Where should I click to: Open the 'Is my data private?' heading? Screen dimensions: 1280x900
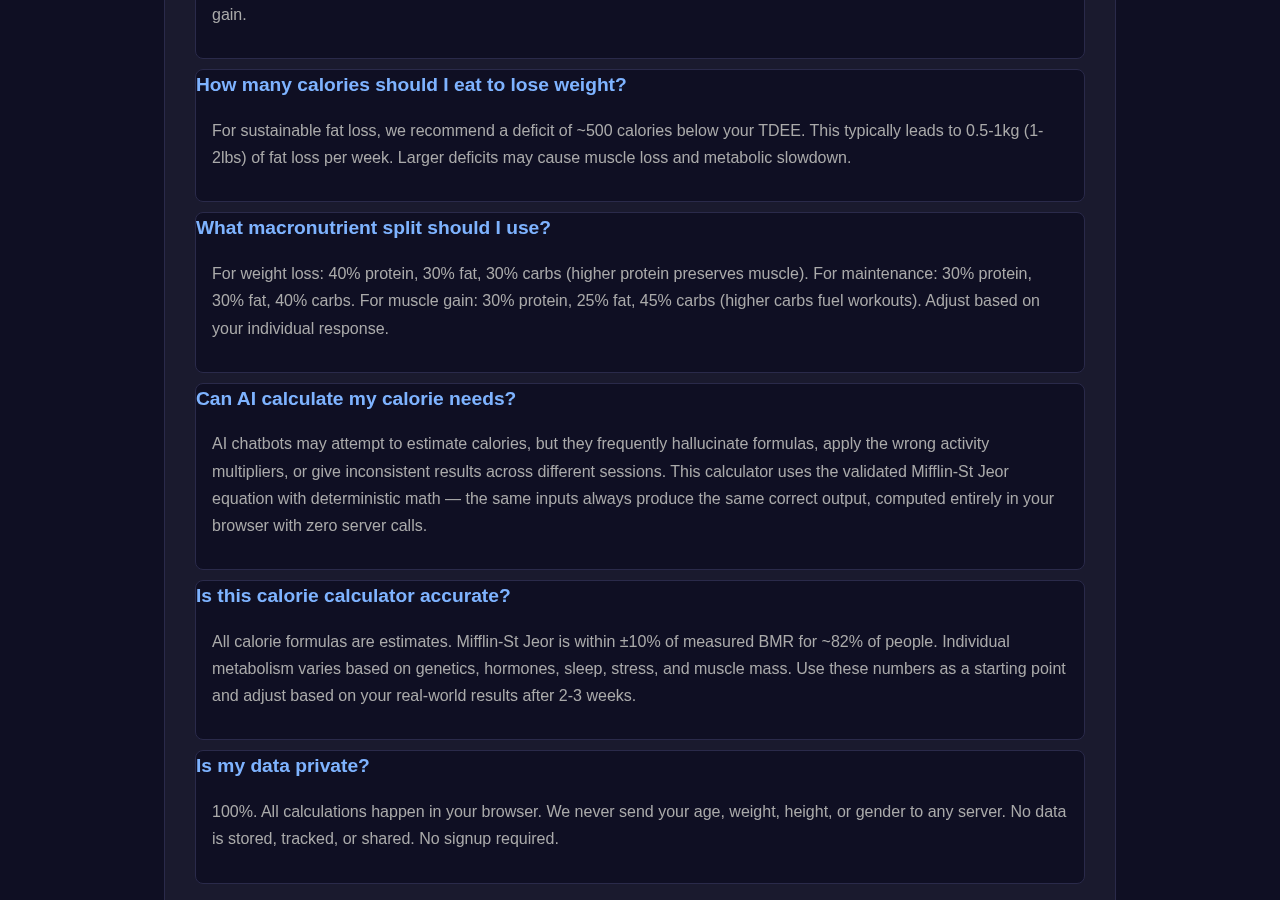click(x=283, y=766)
